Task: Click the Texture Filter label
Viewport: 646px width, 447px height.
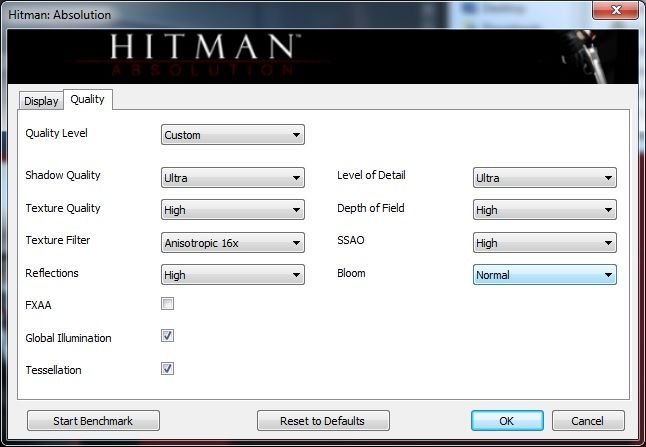Action: 58,240
